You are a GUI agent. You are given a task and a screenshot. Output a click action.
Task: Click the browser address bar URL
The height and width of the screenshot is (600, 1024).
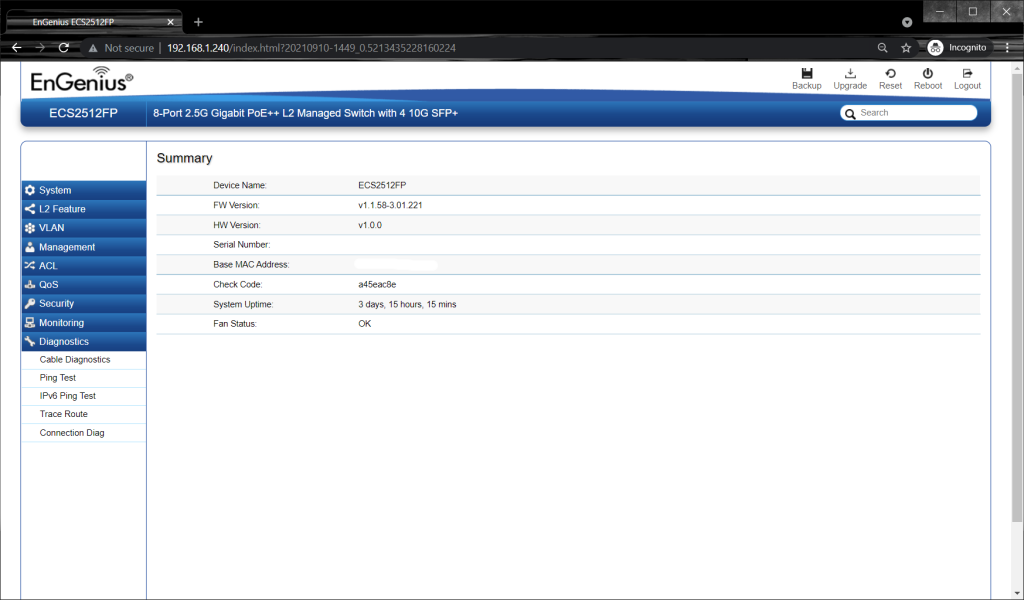coord(312,48)
